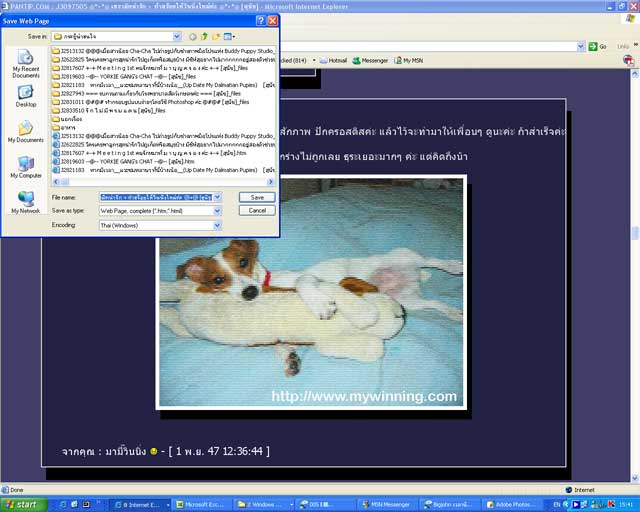Open My Recent Documents place
Viewport: 640px width, 512px height.
(x=26, y=63)
